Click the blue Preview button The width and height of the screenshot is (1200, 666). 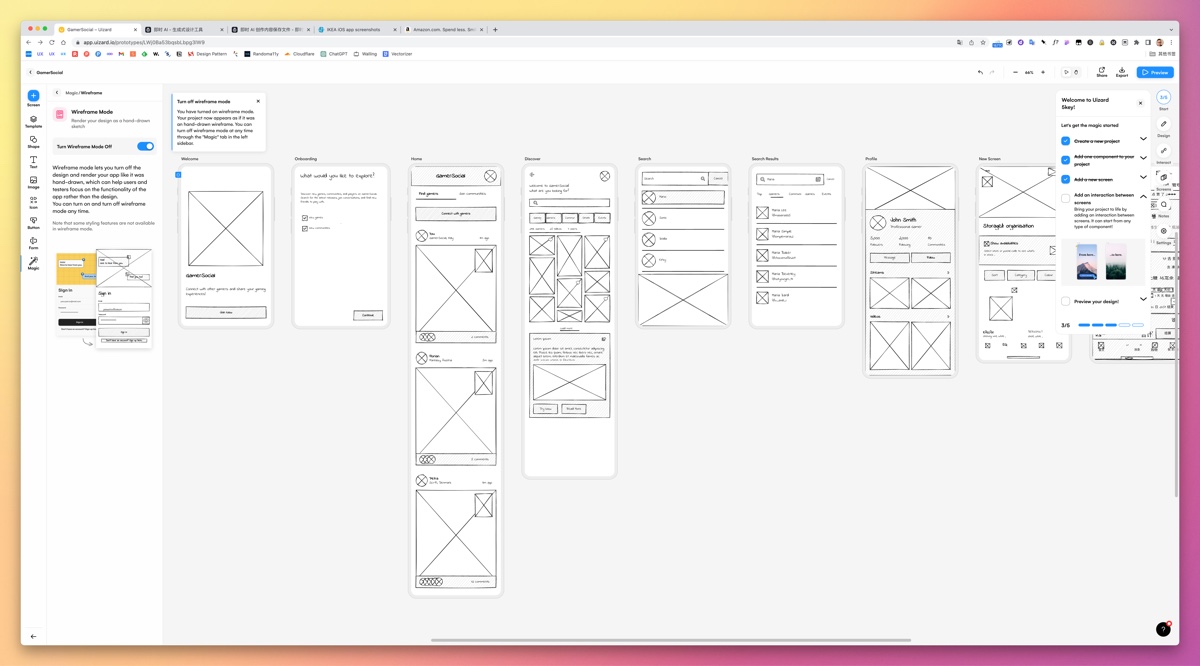tap(1155, 72)
